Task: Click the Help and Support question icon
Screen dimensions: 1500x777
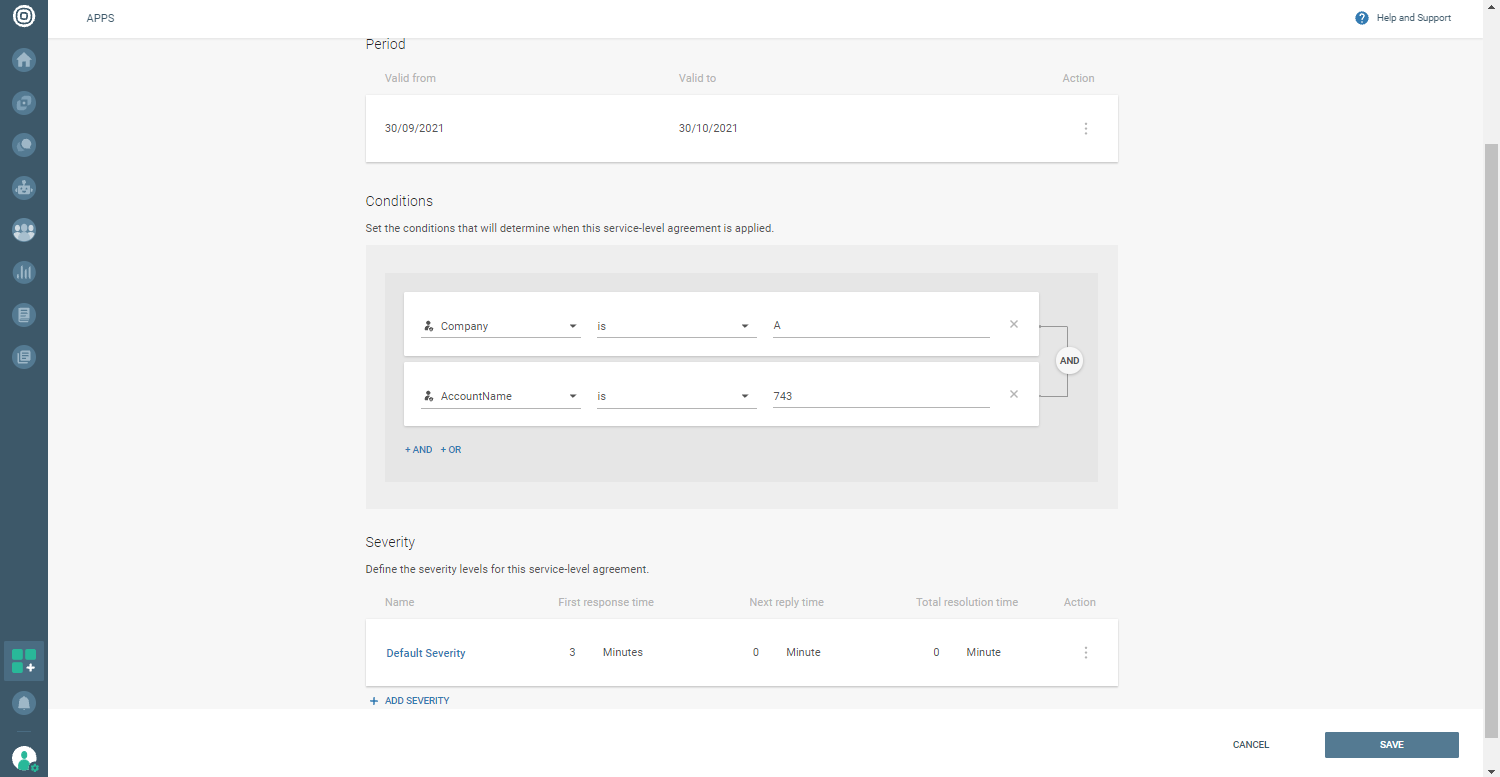Action: pos(1361,18)
